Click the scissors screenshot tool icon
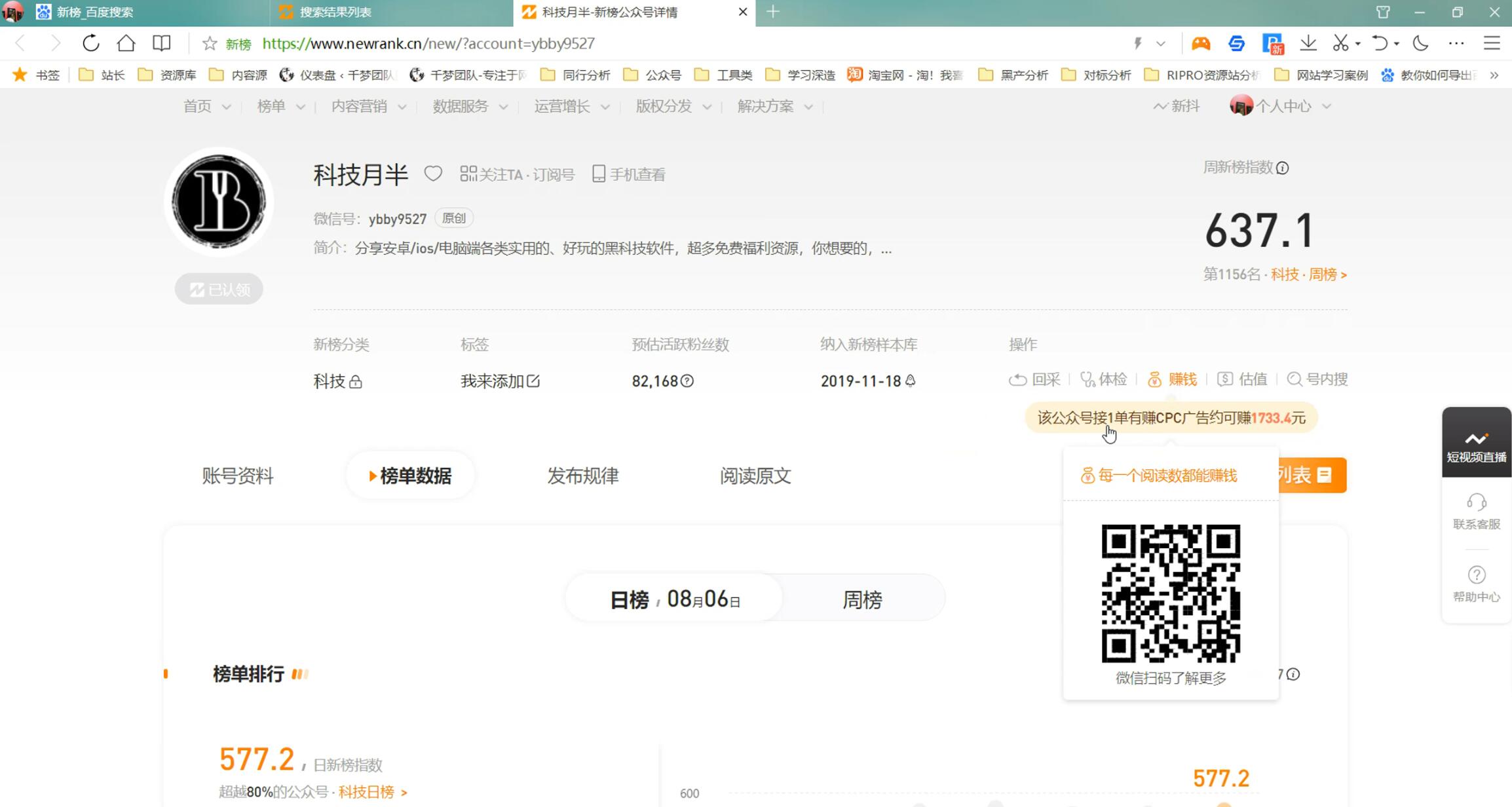 tap(1340, 43)
